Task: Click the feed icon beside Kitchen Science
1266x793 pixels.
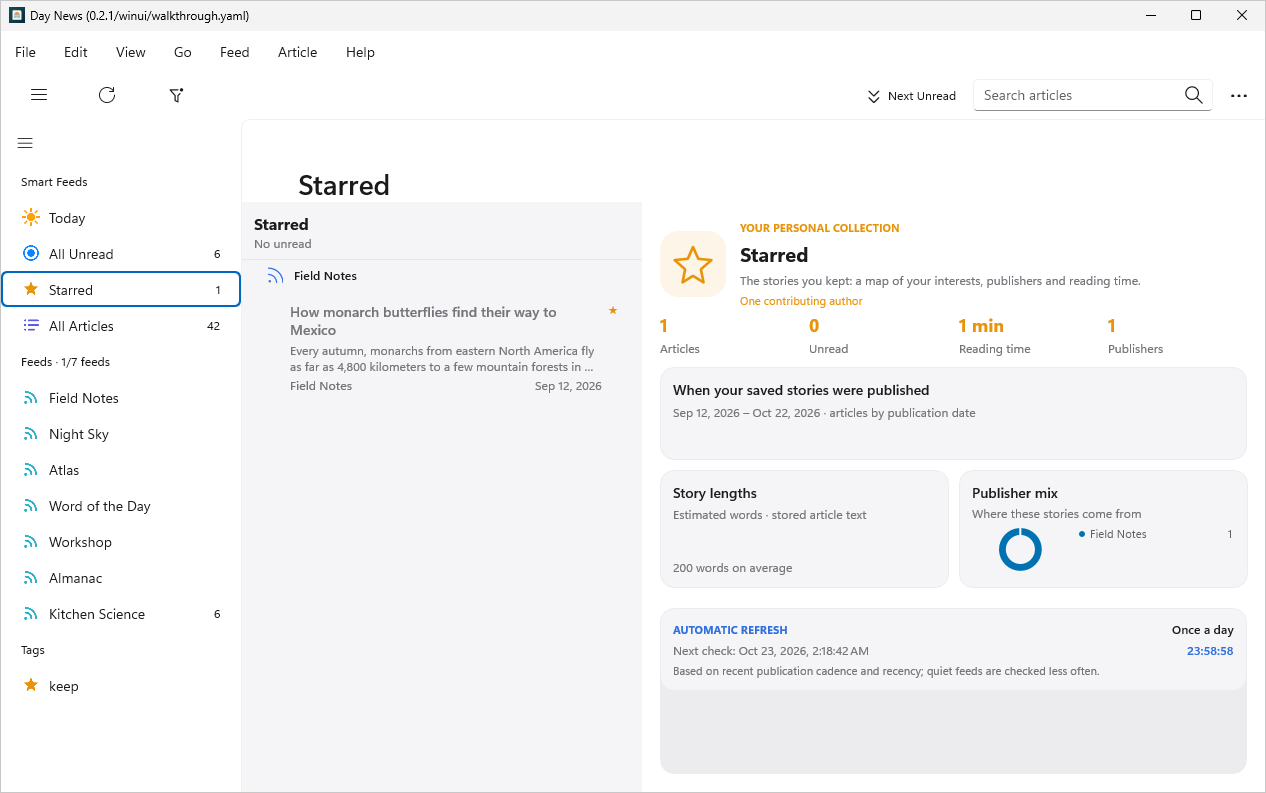Action: point(31,614)
